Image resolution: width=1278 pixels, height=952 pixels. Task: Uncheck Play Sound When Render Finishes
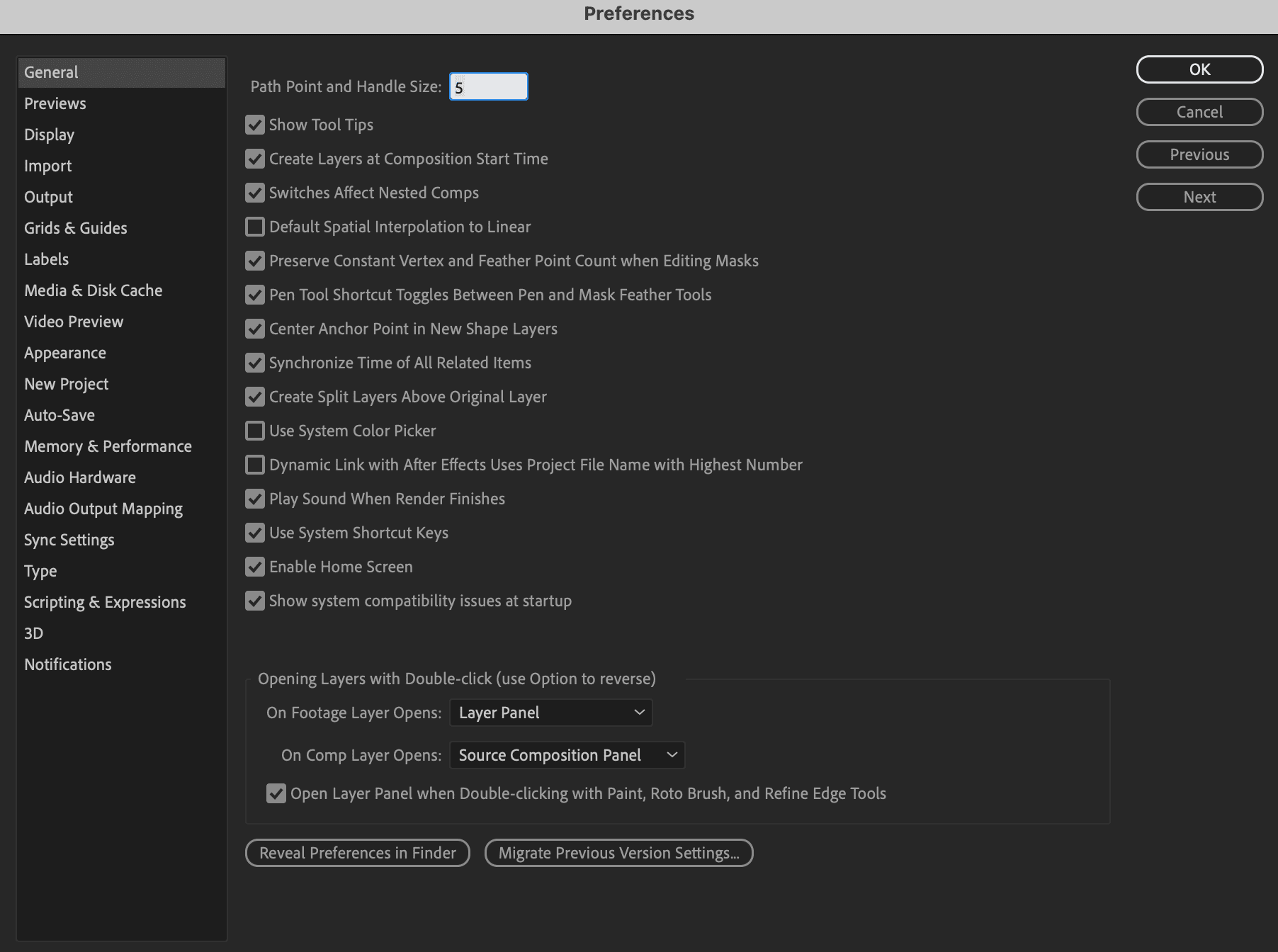click(255, 499)
